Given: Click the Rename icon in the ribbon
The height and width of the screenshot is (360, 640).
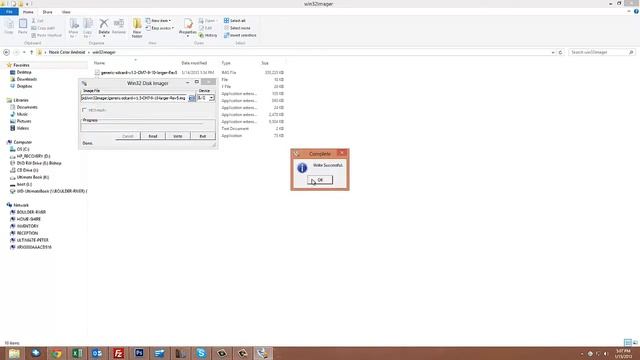Looking at the screenshot, I should click(119, 26).
